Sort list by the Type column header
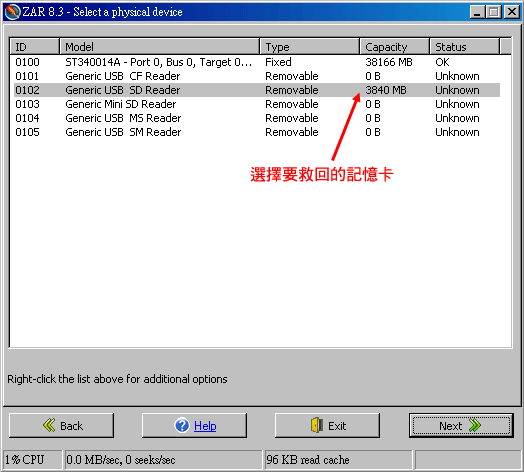 [x=310, y=46]
